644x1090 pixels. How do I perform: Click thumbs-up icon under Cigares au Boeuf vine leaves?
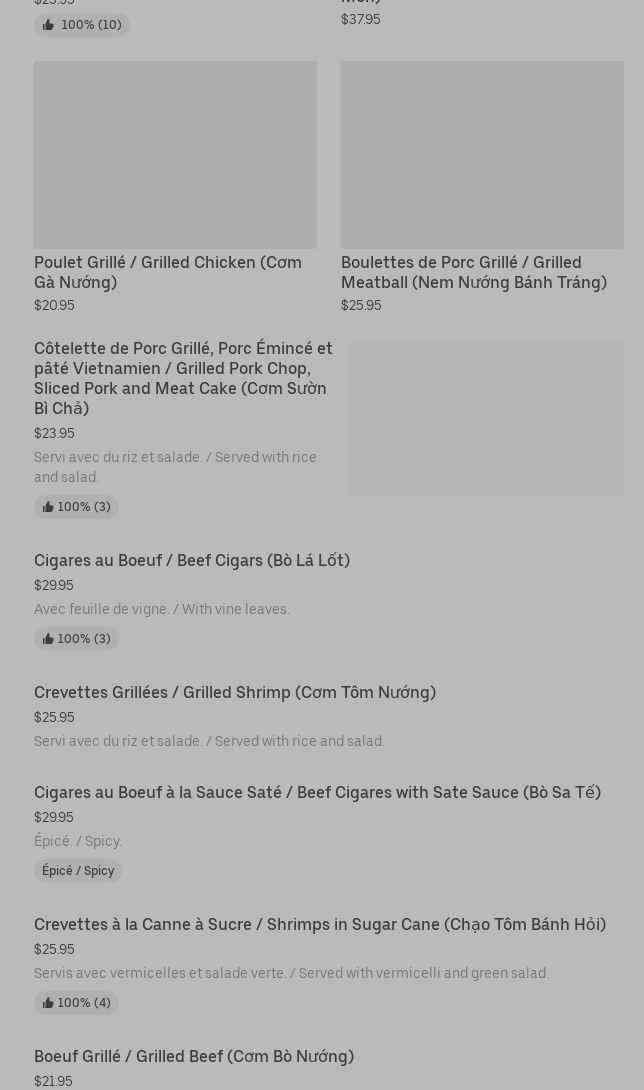(x=48, y=639)
